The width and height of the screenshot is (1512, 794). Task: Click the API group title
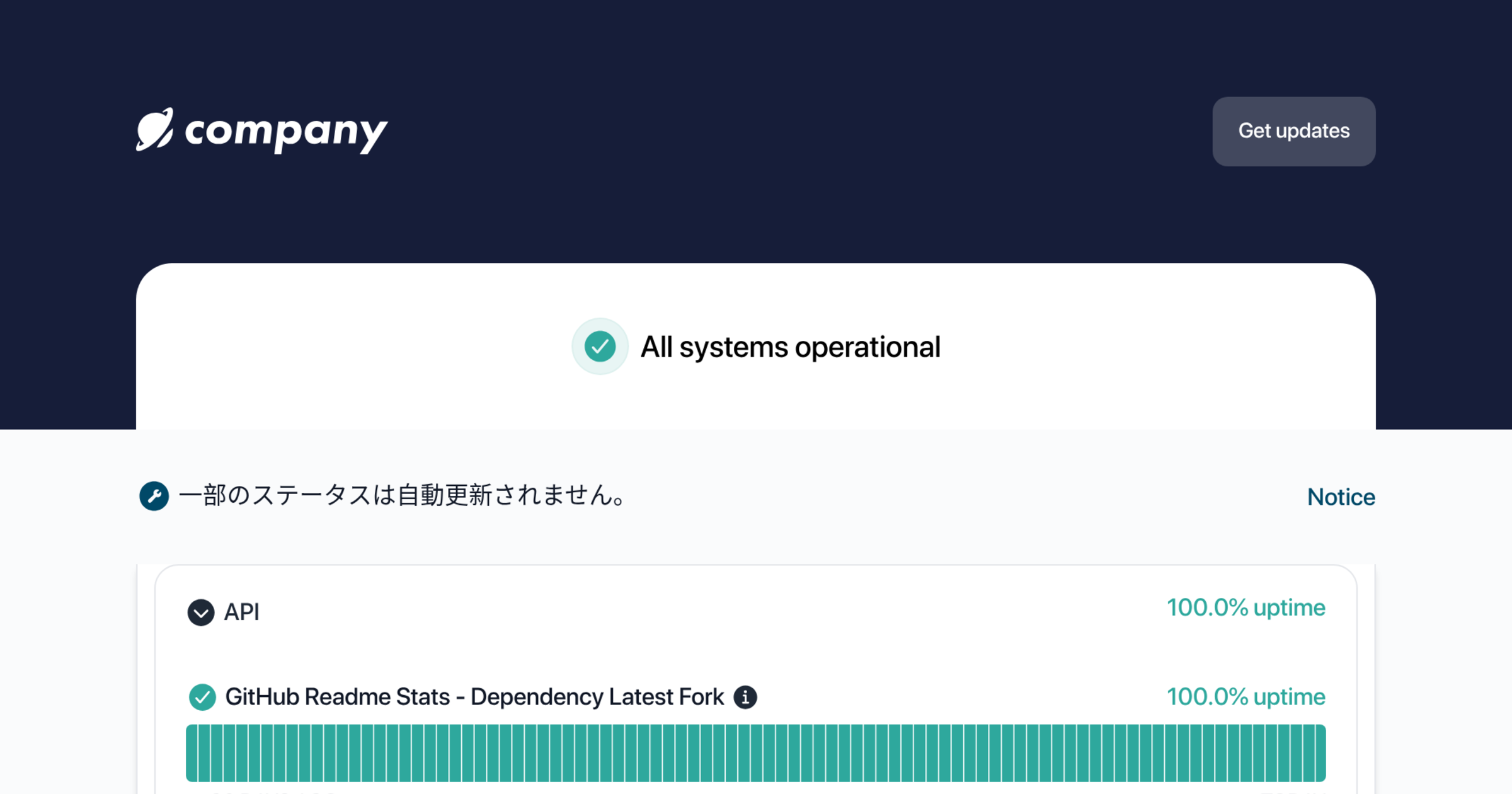242,613
